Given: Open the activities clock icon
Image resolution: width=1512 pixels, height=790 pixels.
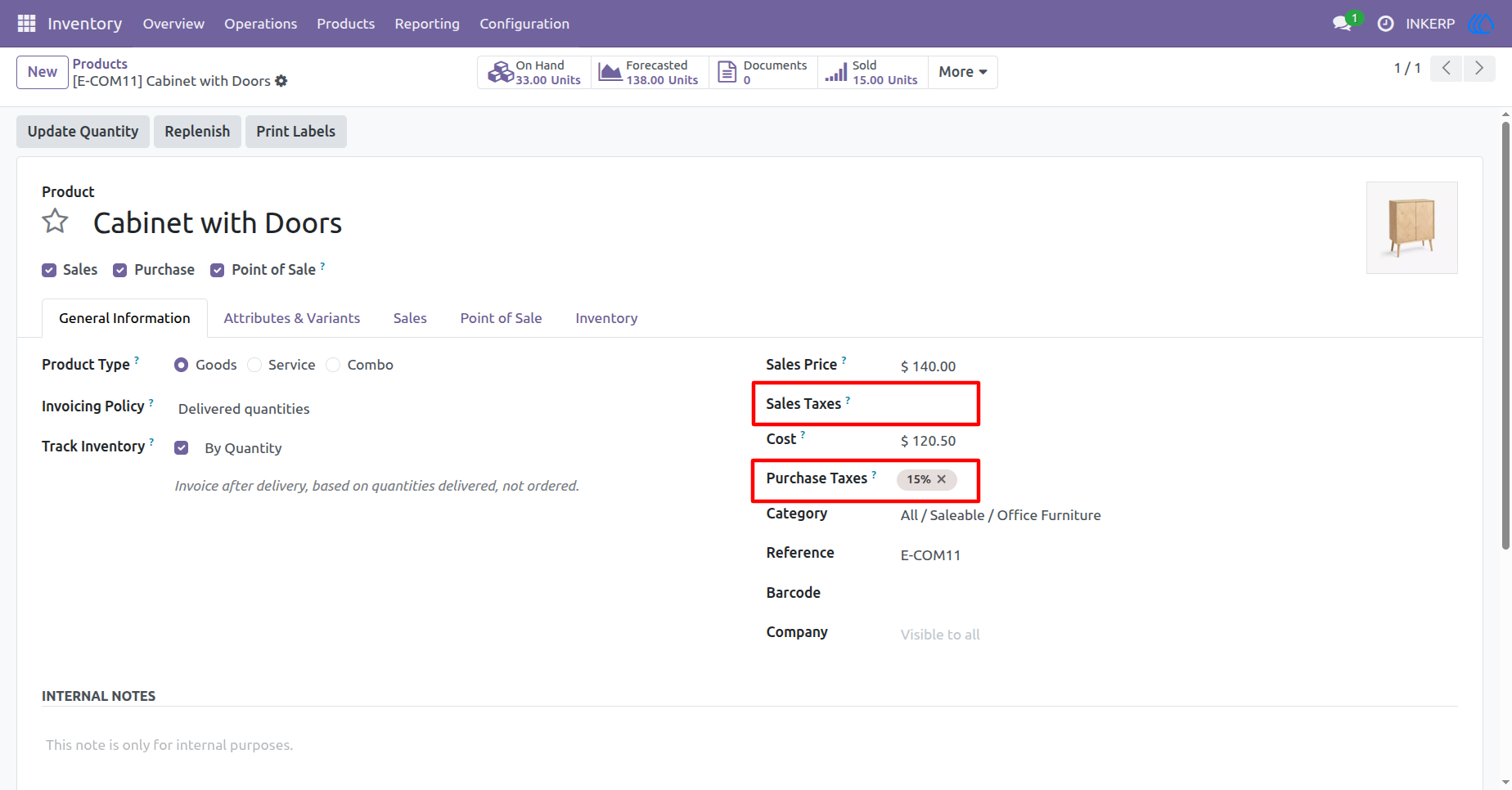Looking at the screenshot, I should point(1385,24).
